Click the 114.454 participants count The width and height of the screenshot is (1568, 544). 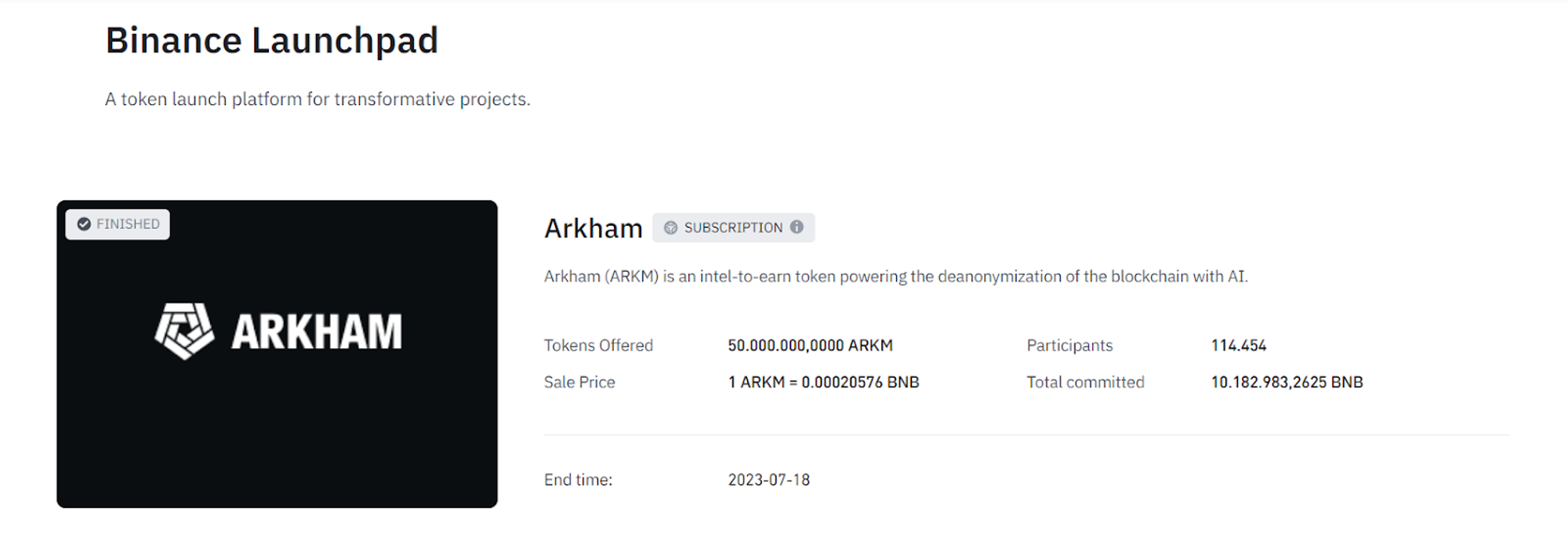(1239, 346)
